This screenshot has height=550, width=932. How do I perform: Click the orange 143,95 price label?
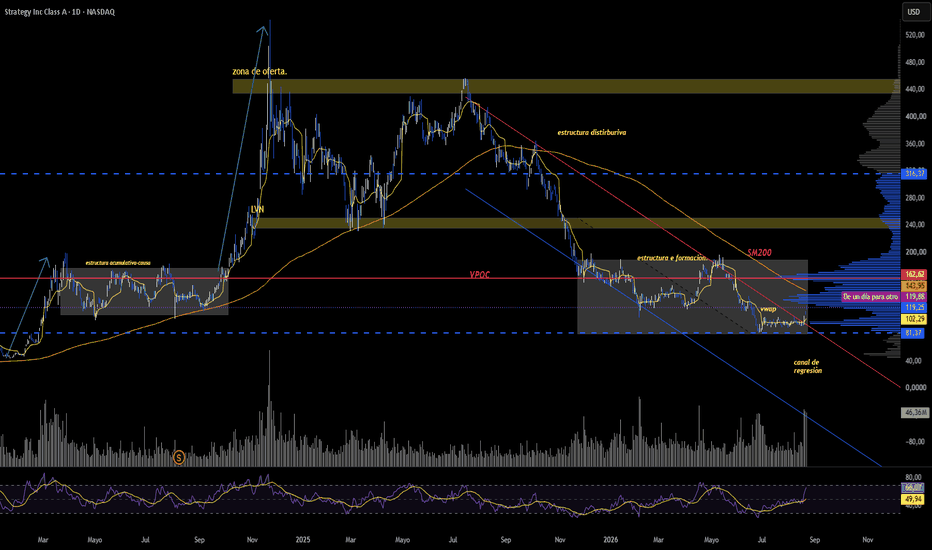click(x=914, y=286)
